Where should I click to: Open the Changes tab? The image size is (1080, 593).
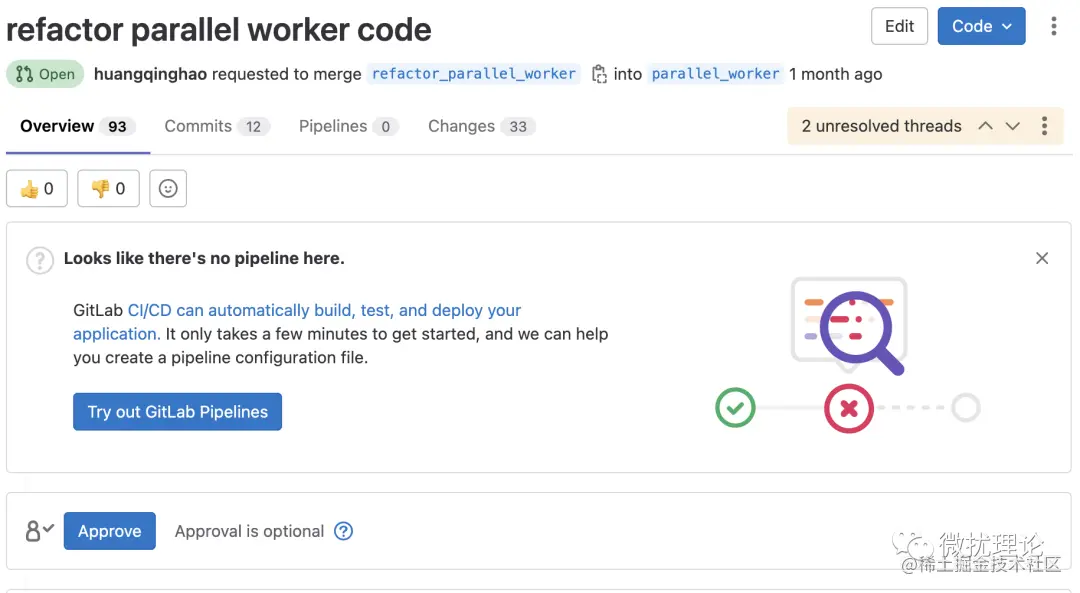coord(481,126)
